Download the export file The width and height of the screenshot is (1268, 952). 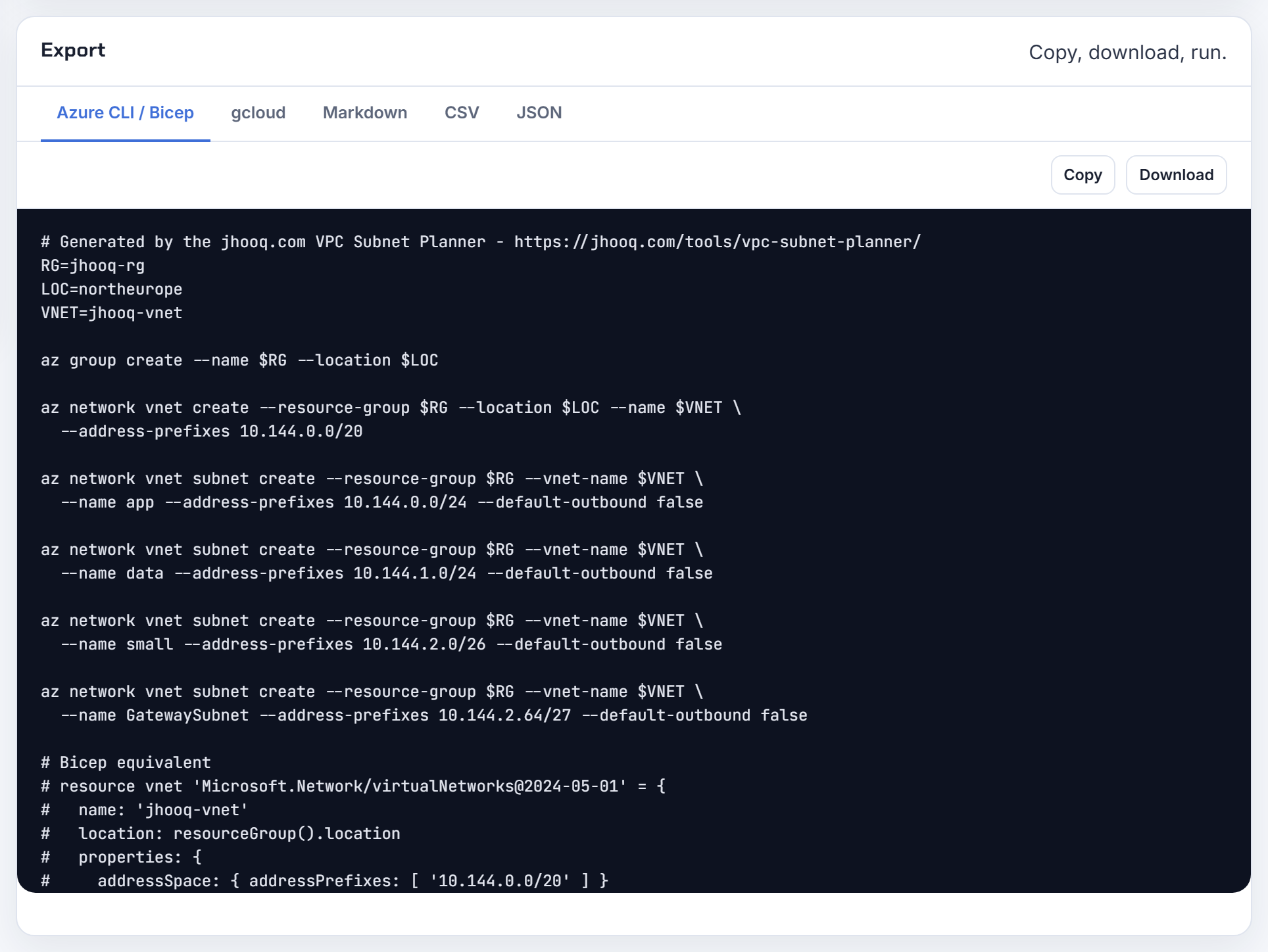1176,175
